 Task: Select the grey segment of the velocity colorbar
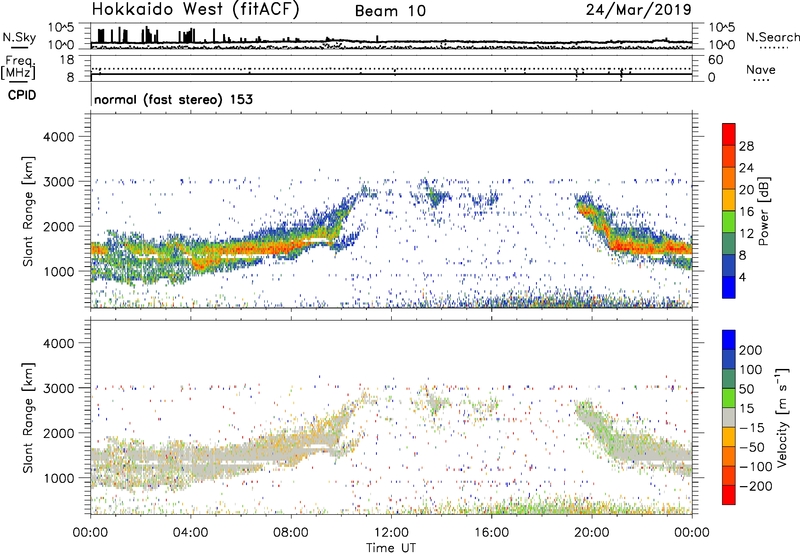[x=729, y=417]
